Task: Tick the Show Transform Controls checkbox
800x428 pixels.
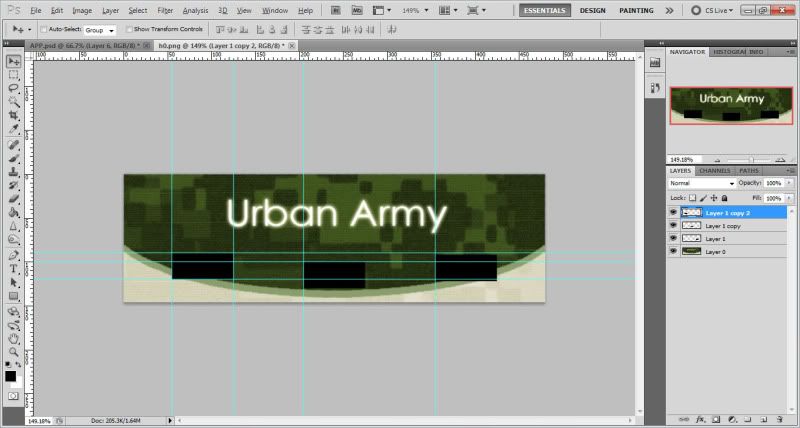Action: pyautogui.click(x=128, y=30)
